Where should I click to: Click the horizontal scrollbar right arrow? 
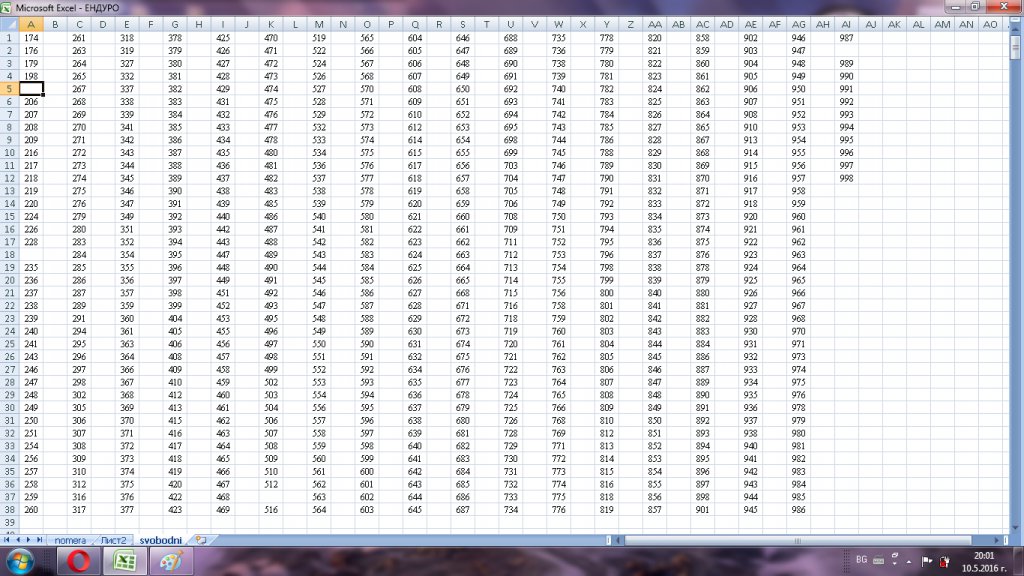click(x=997, y=540)
